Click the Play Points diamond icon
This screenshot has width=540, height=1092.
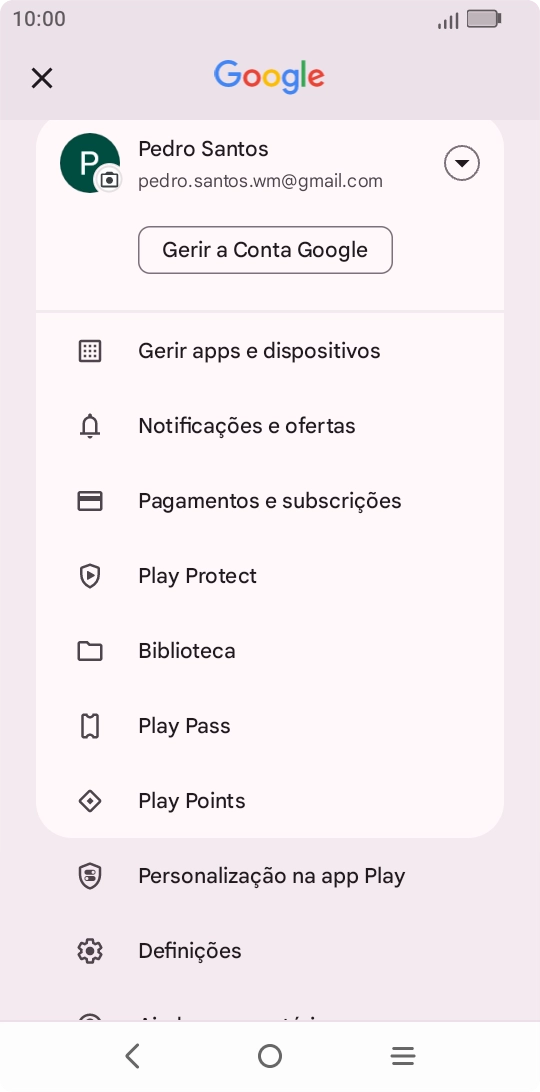(90, 802)
